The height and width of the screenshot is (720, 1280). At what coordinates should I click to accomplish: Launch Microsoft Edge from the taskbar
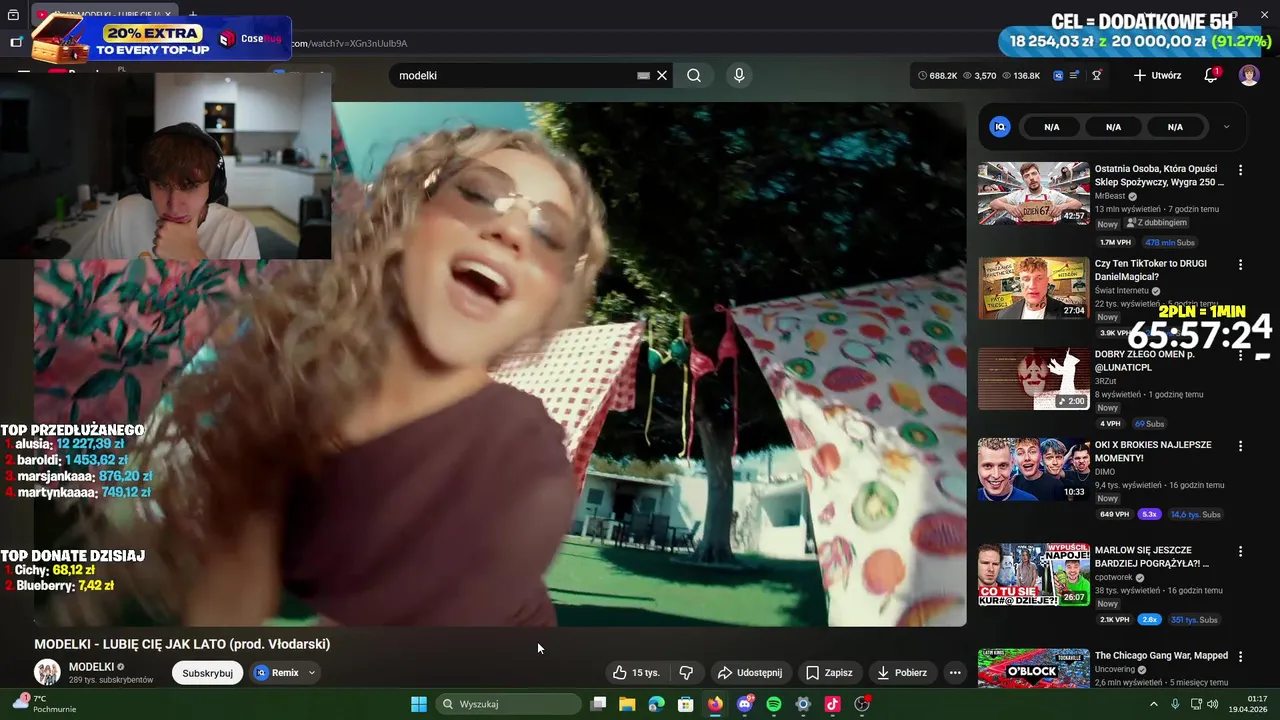click(656, 704)
